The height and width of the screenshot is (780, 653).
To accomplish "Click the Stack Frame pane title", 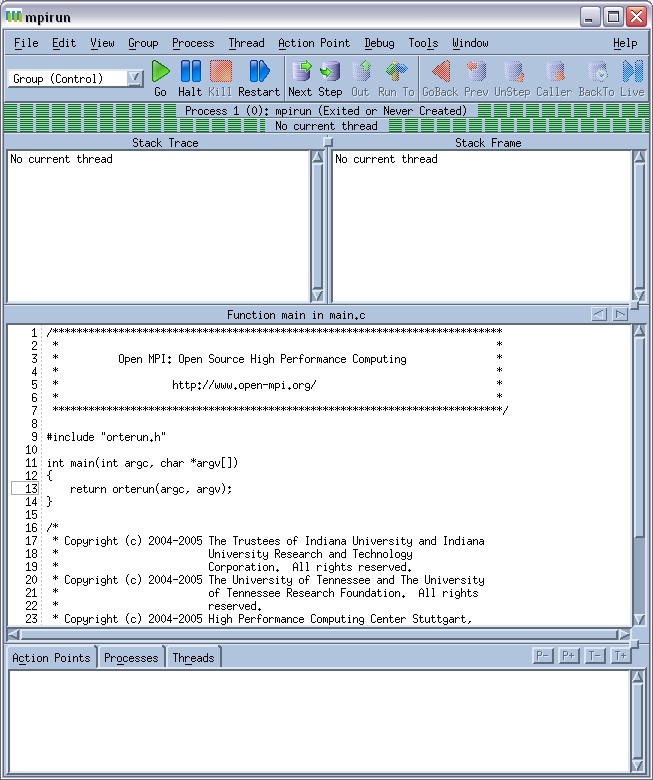I will coord(488,143).
